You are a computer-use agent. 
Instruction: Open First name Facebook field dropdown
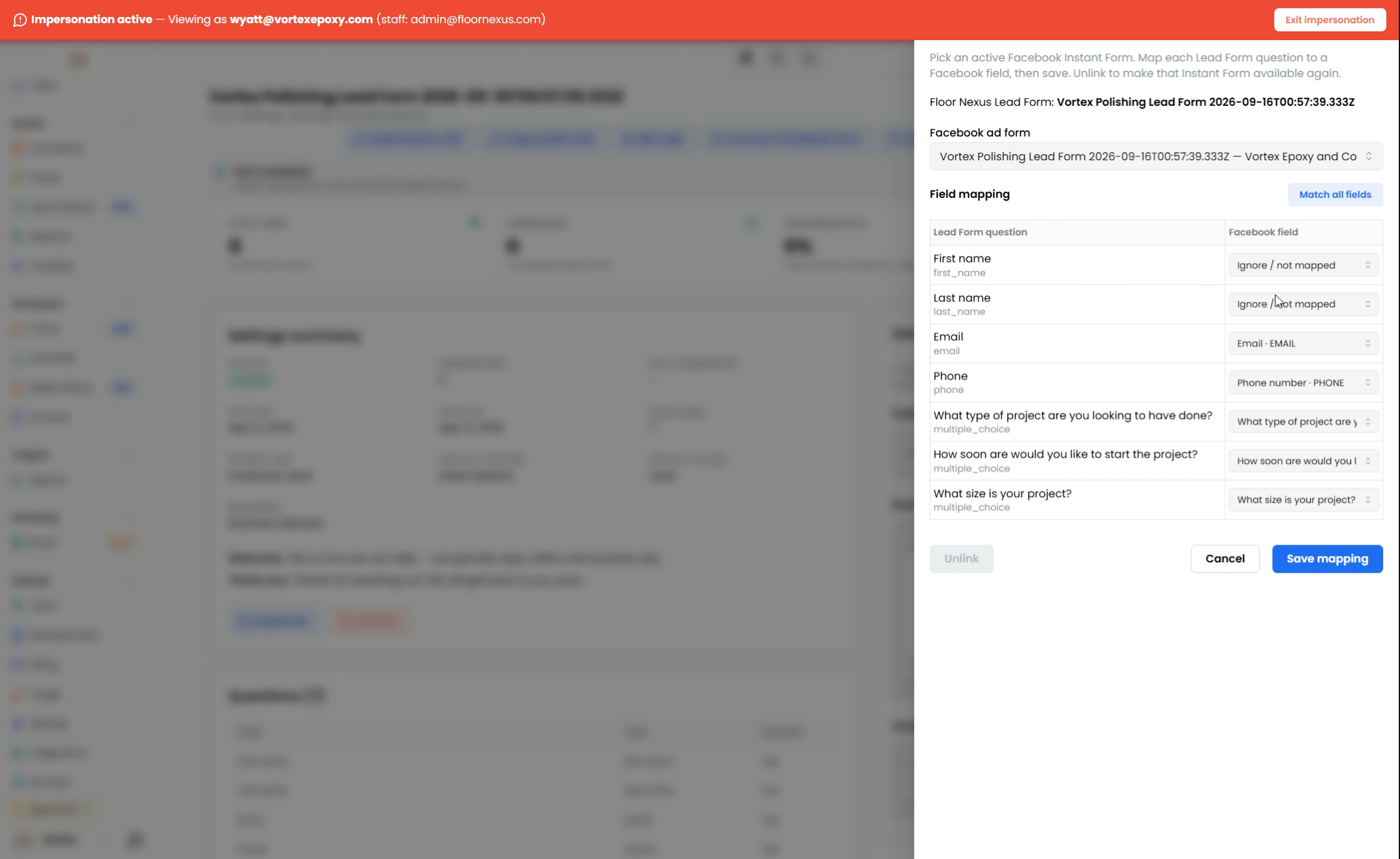click(1304, 265)
